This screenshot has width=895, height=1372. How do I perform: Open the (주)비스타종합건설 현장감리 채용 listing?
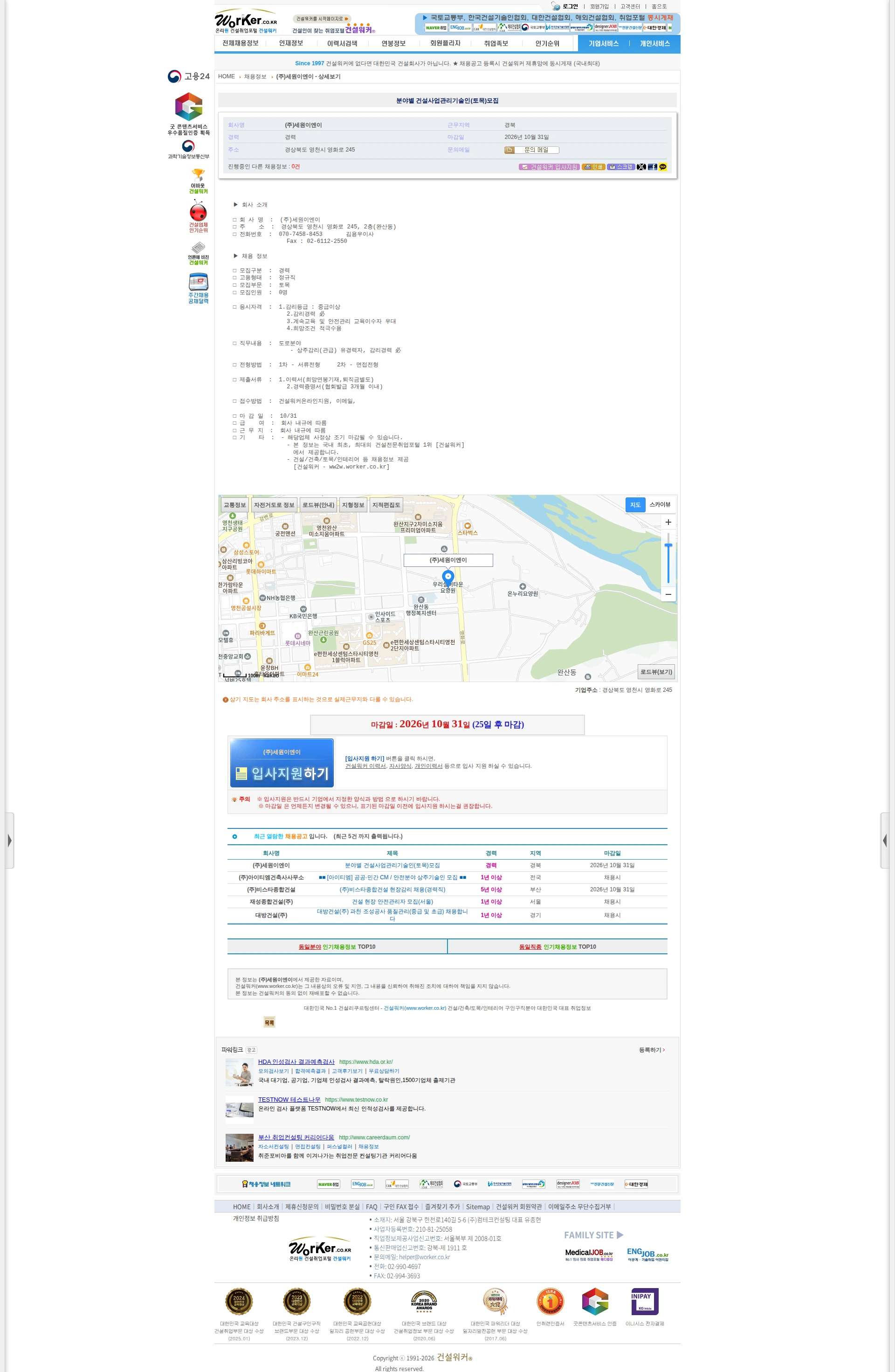pos(392,889)
